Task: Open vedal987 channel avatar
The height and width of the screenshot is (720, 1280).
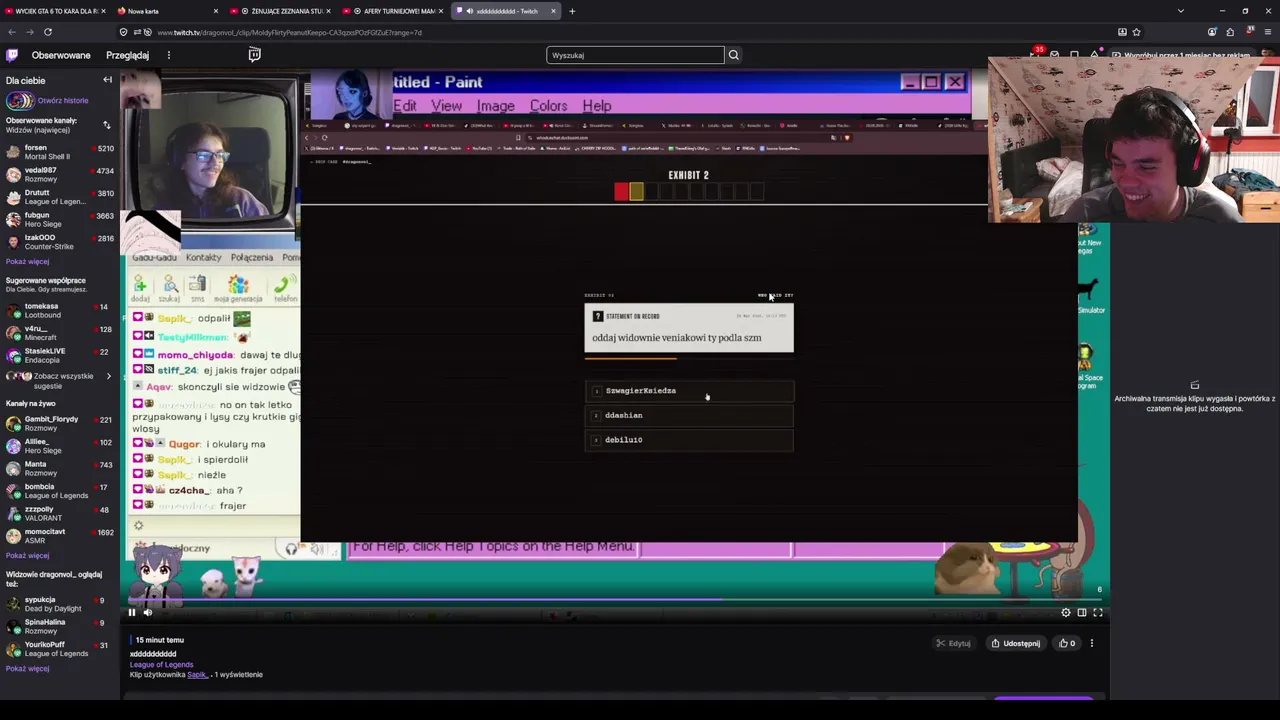Action: [x=13, y=175]
